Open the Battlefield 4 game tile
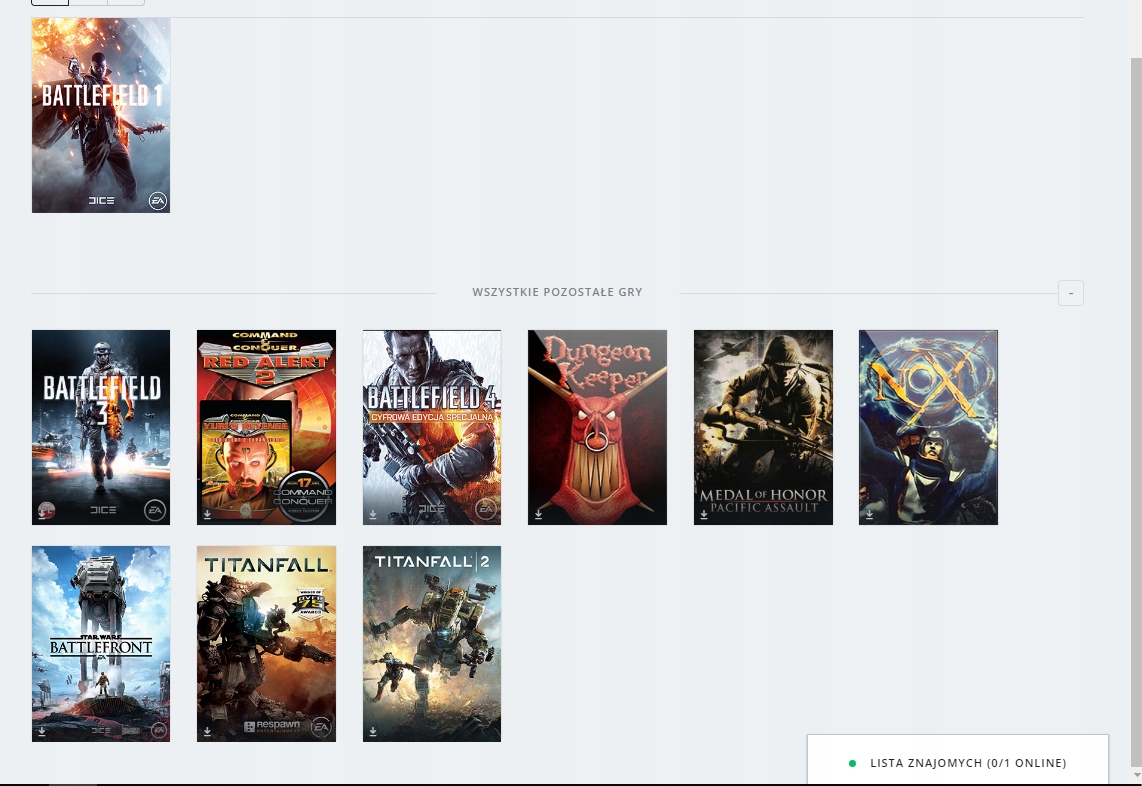The width and height of the screenshot is (1142, 786). point(432,427)
